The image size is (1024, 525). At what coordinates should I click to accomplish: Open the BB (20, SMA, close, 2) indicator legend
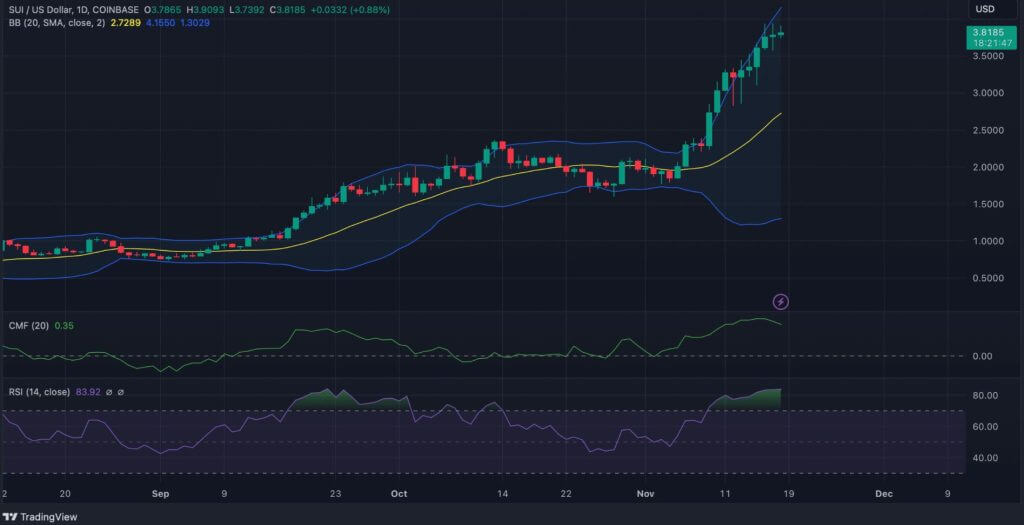(x=59, y=23)
